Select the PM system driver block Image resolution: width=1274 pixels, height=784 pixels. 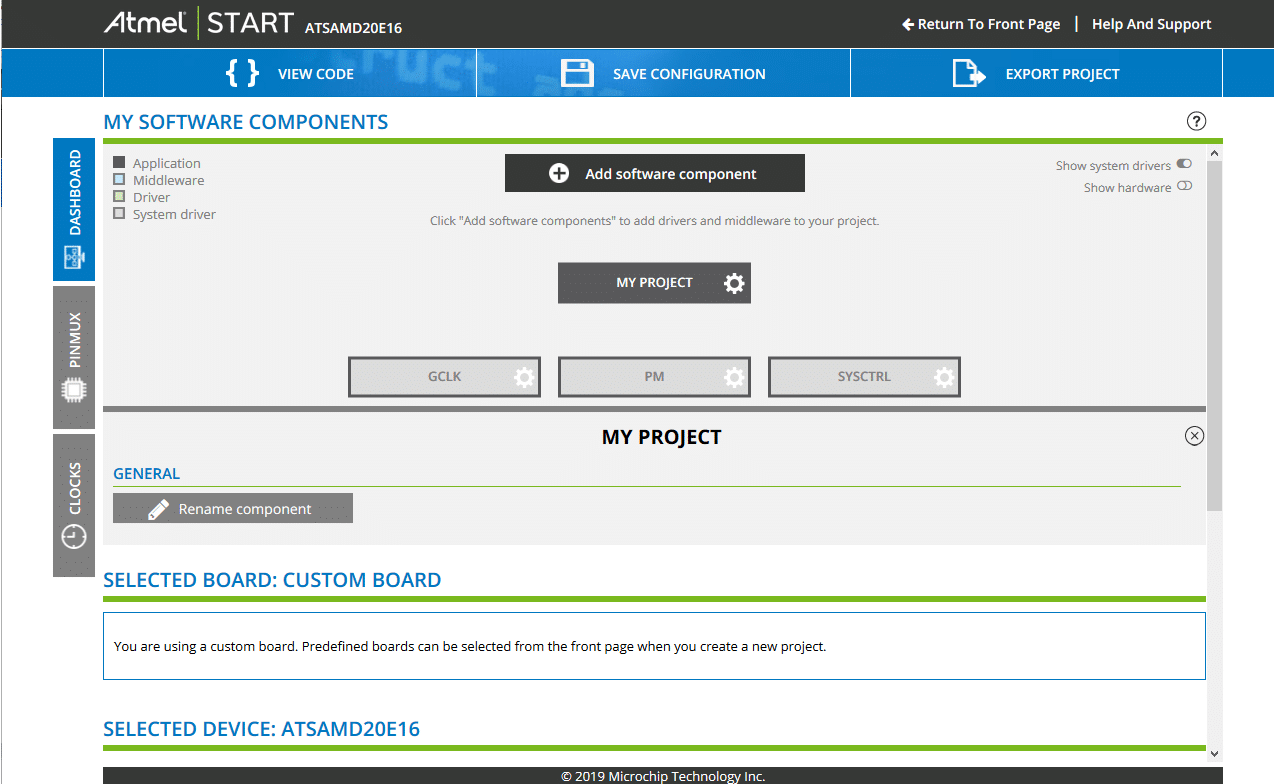point(654,377)
